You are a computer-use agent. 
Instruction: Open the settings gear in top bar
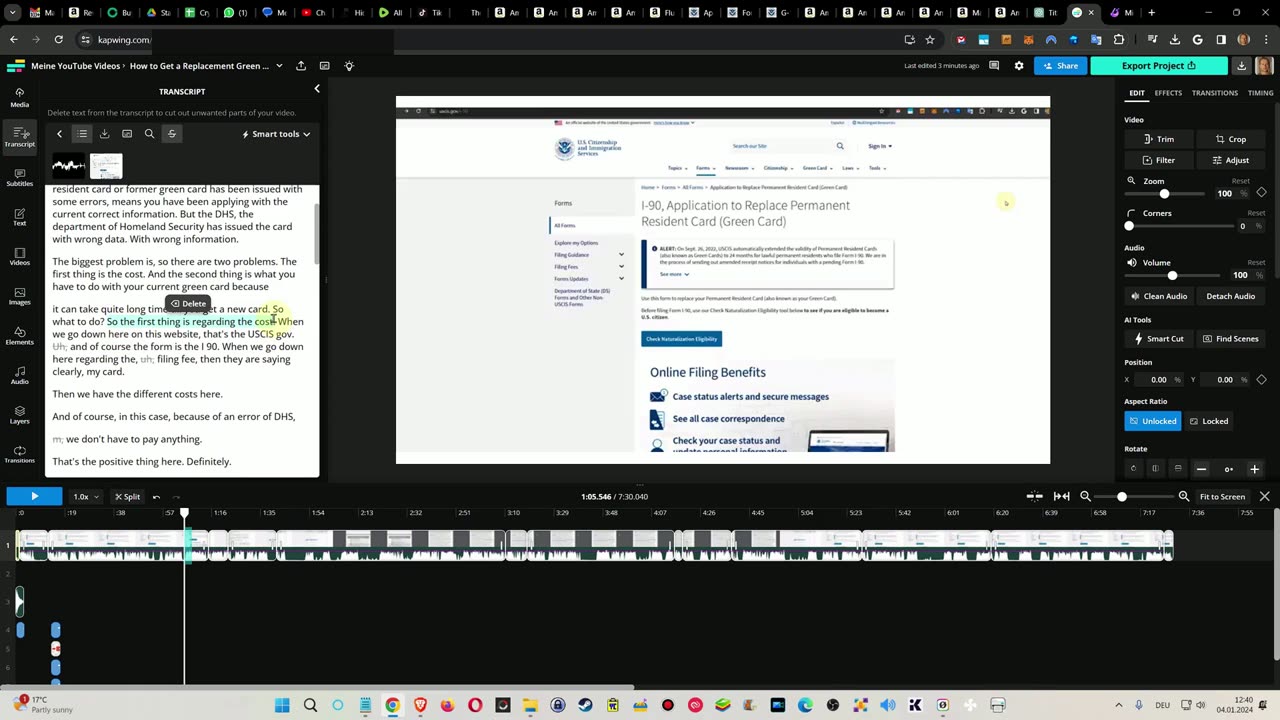point(1019,66)
